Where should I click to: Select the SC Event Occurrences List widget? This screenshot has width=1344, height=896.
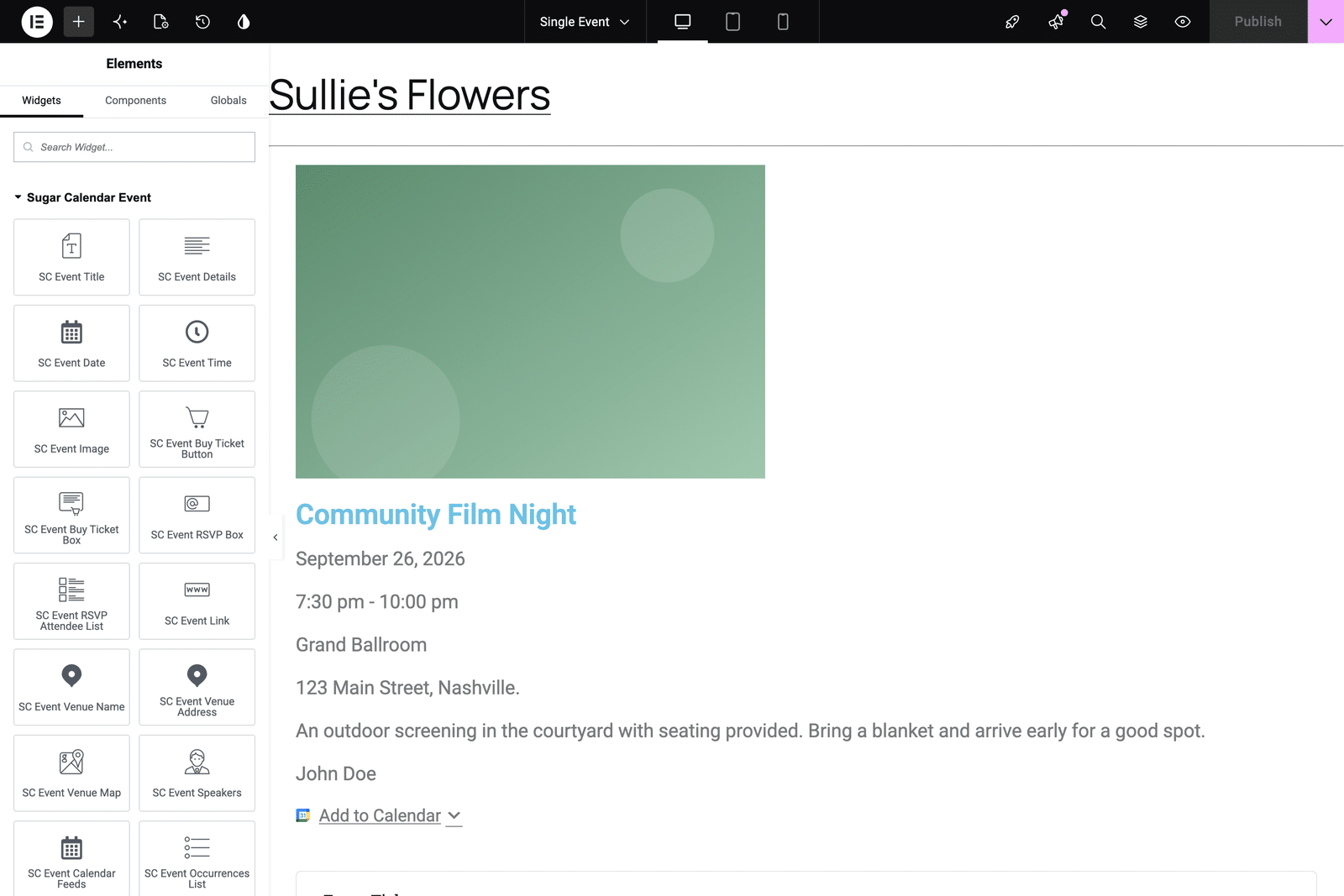(197, 859)
